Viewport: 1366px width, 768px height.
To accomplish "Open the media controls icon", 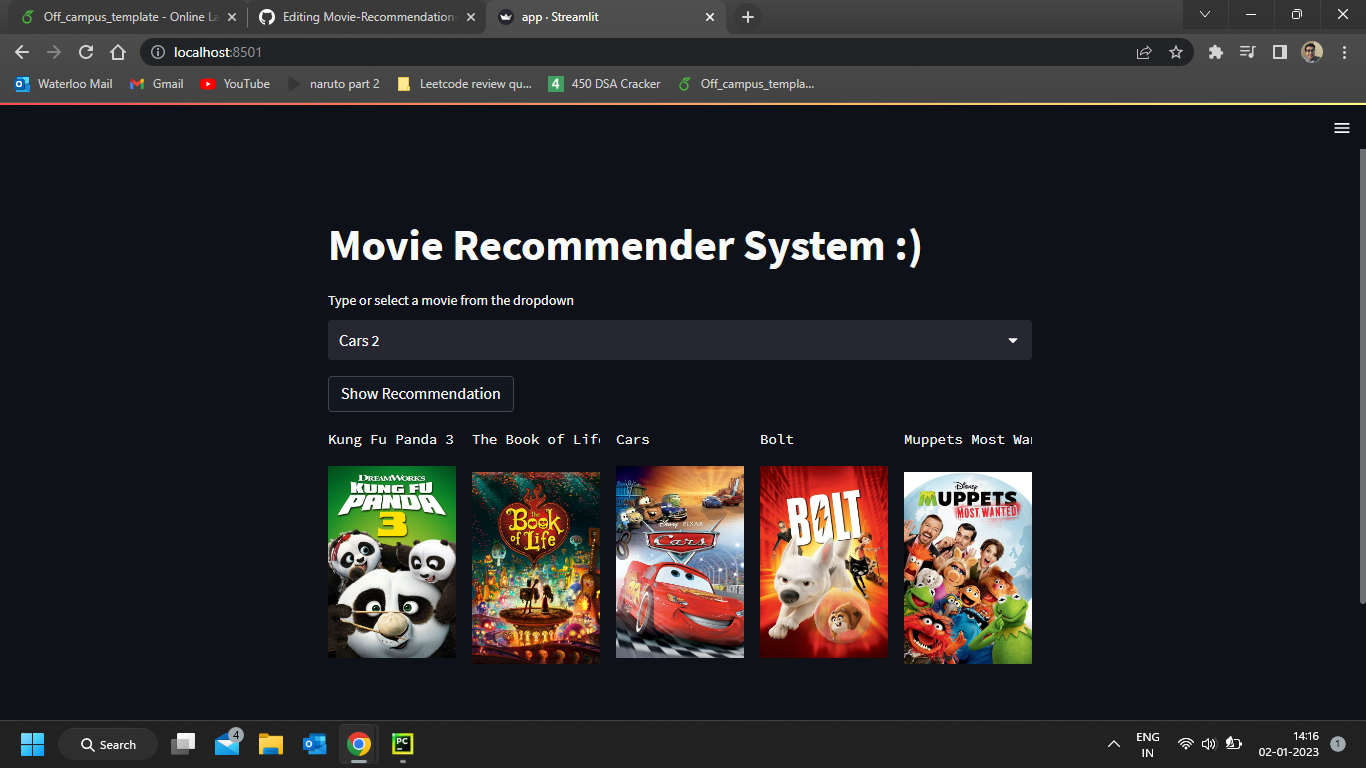I will 1247,52.
